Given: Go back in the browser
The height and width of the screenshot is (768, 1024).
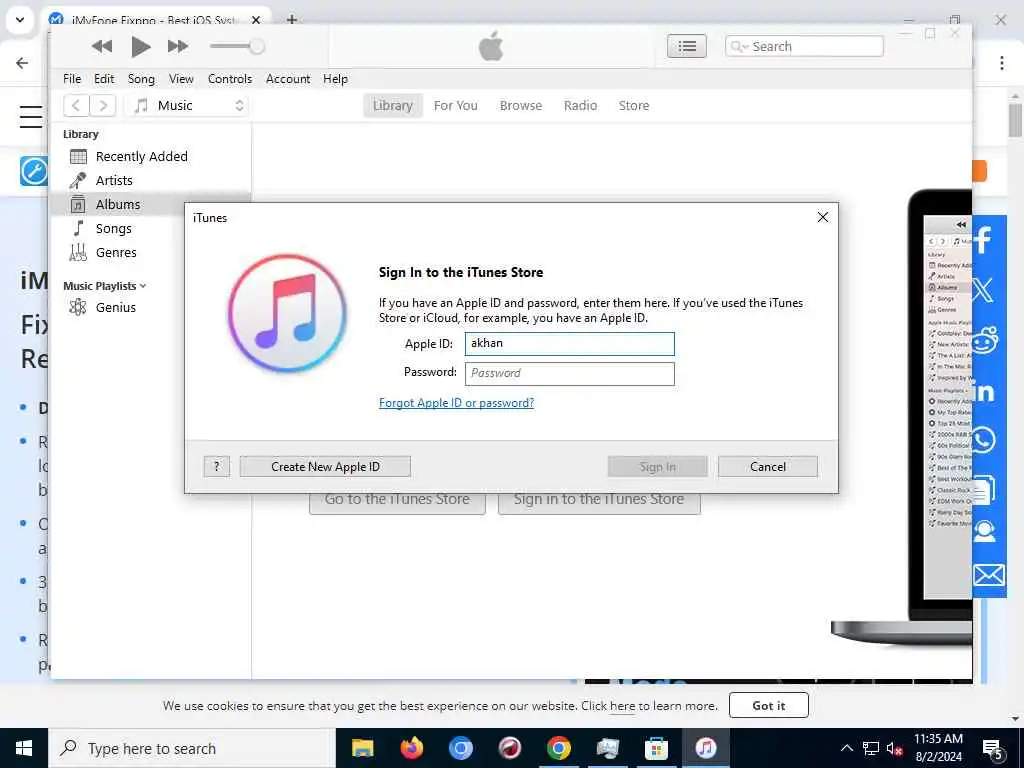Looking at the screenshot, I should coord(22,63).
